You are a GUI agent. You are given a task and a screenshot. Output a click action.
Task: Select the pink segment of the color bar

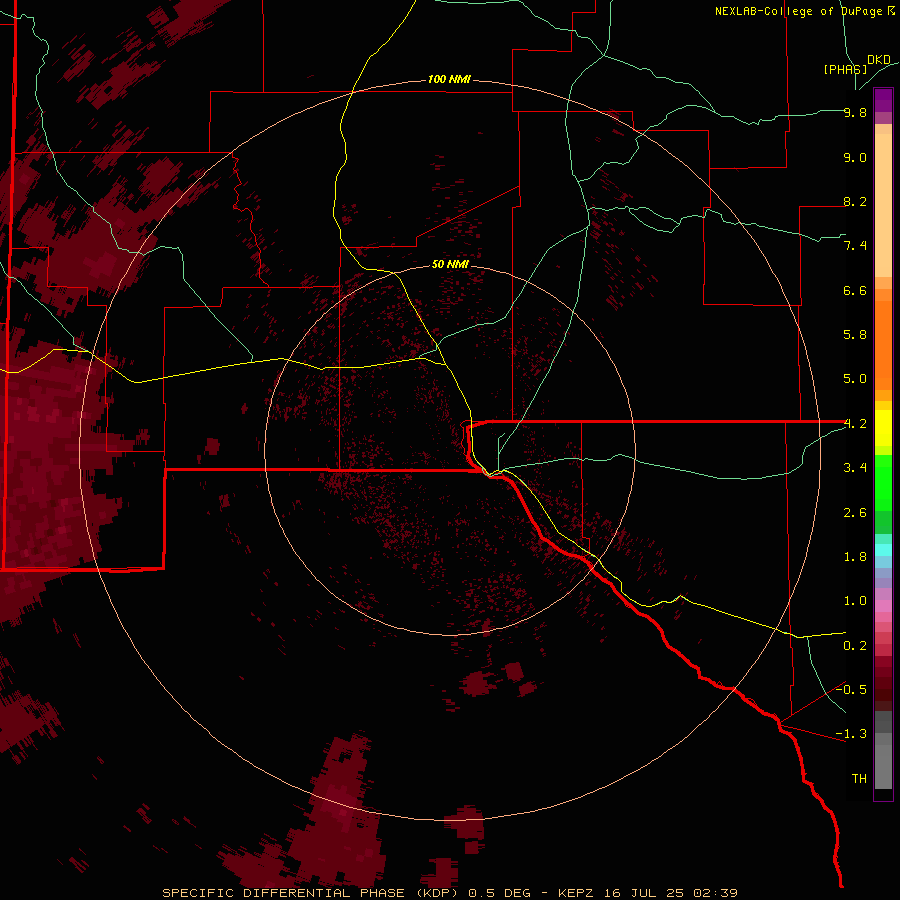[883, 606]
